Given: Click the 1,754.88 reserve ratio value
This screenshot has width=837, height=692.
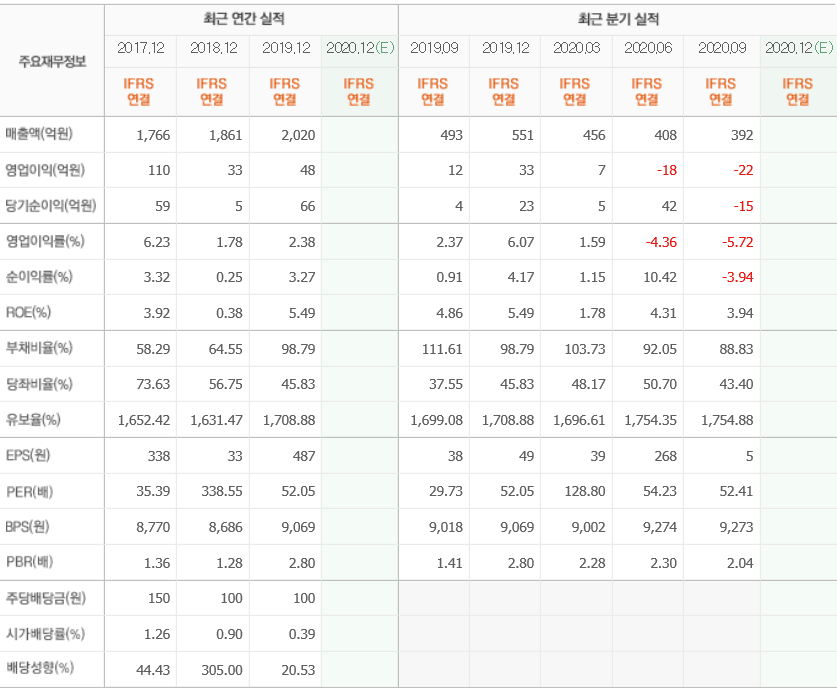Looking at the screenshot, I should click(x=727, y=420).
